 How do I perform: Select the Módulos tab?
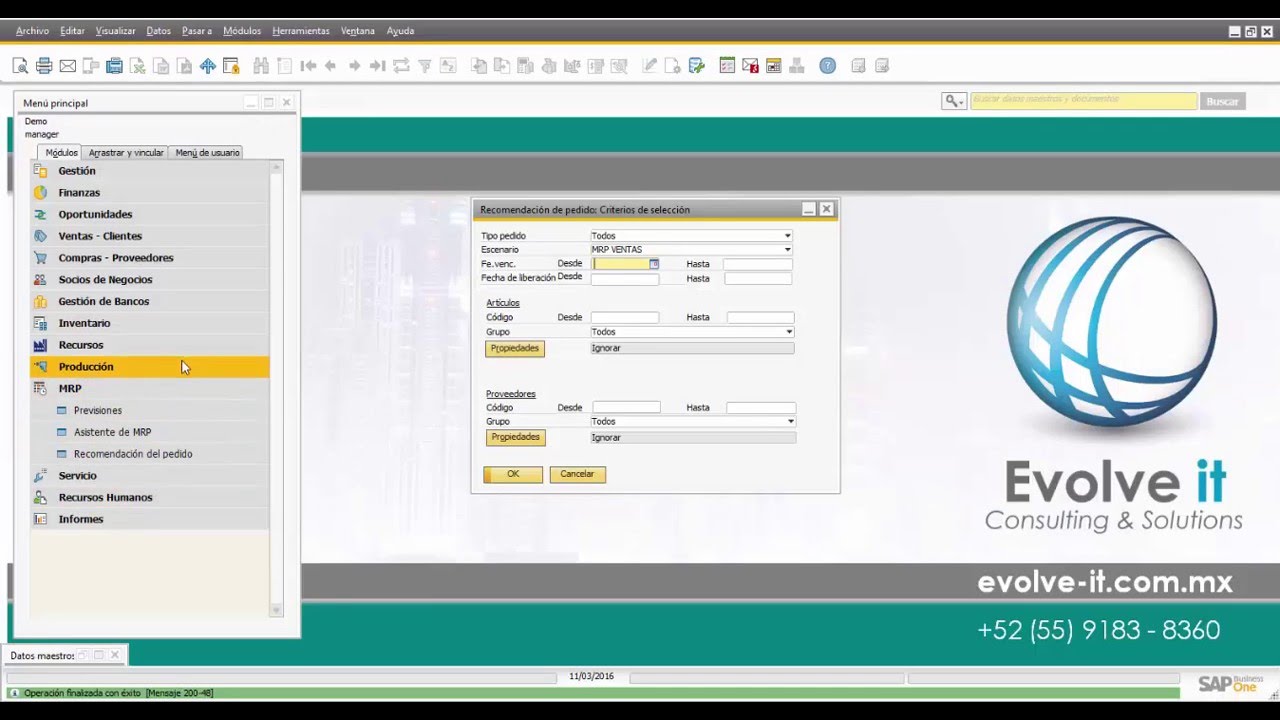click(61, 153)
